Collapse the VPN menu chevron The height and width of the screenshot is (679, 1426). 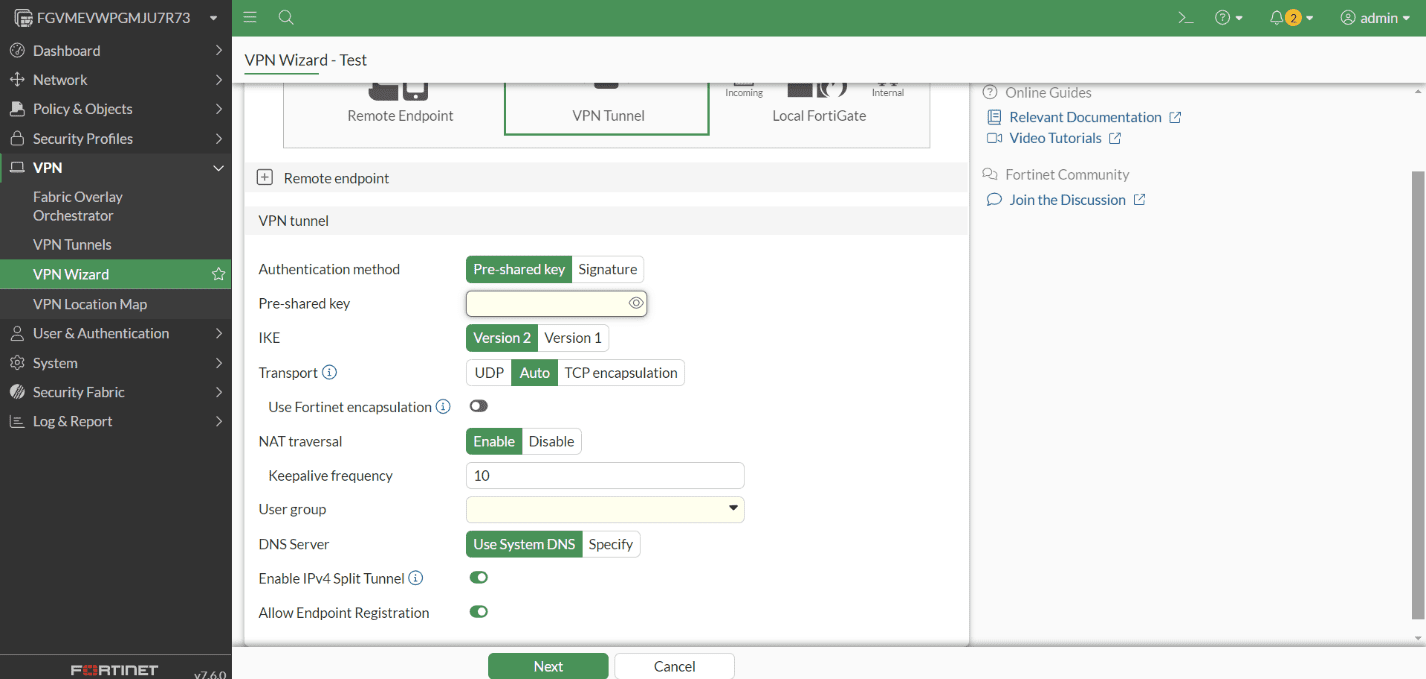point(218,167)
